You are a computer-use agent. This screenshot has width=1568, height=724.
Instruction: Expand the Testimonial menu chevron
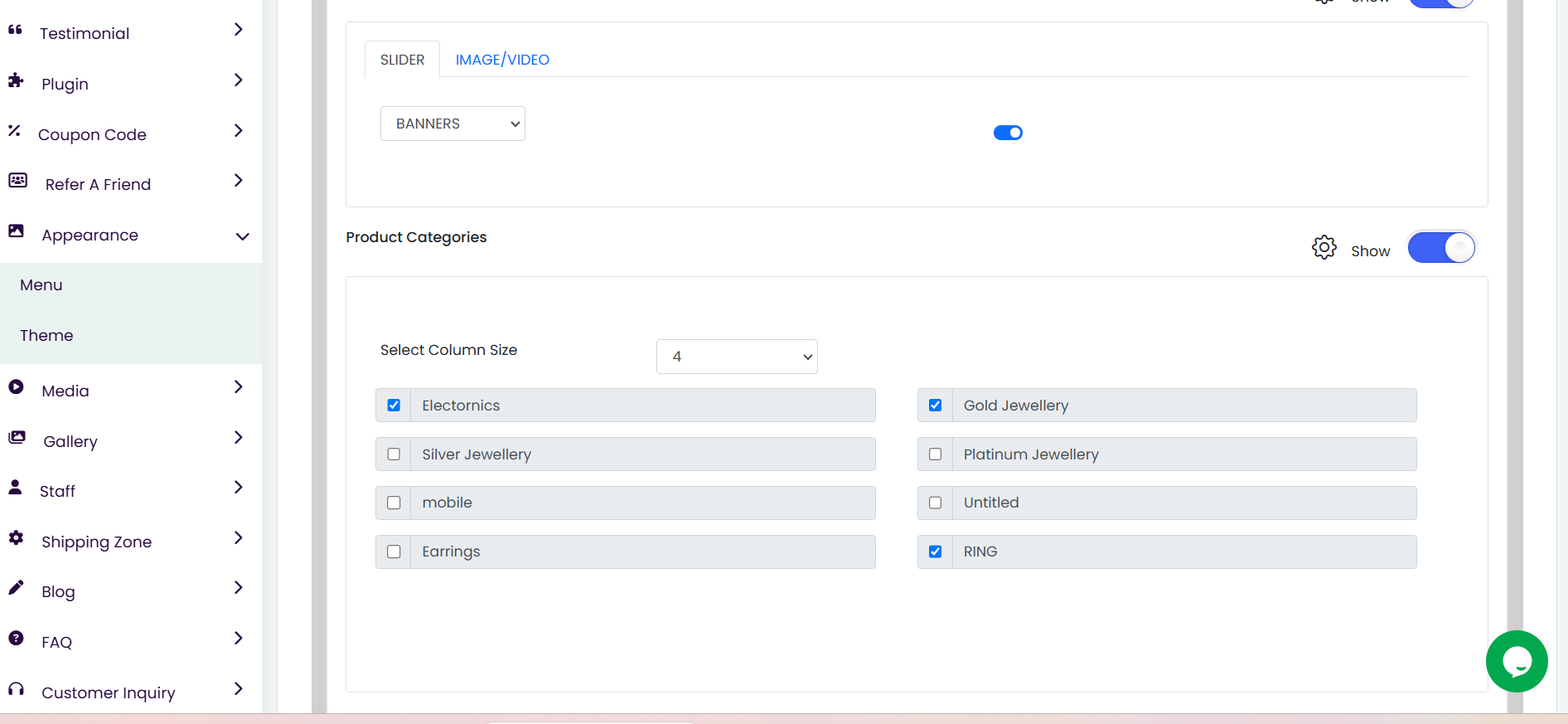[239, 30]
